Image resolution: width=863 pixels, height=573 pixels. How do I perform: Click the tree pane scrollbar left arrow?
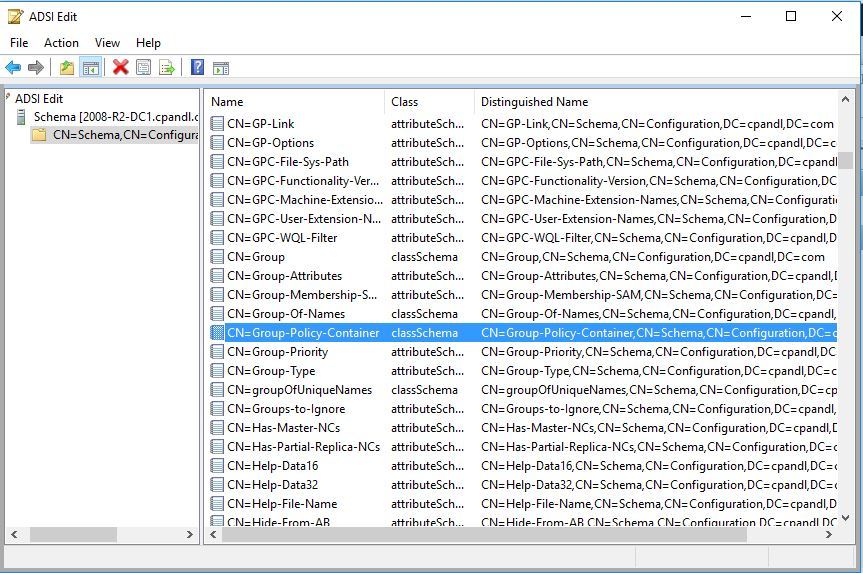tap(14, 534)
